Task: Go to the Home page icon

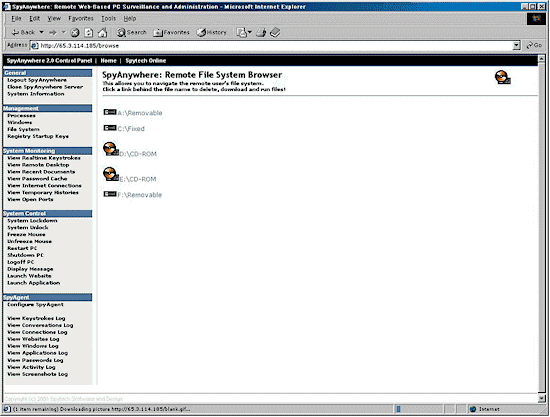Action: click(x=102, y=33)
